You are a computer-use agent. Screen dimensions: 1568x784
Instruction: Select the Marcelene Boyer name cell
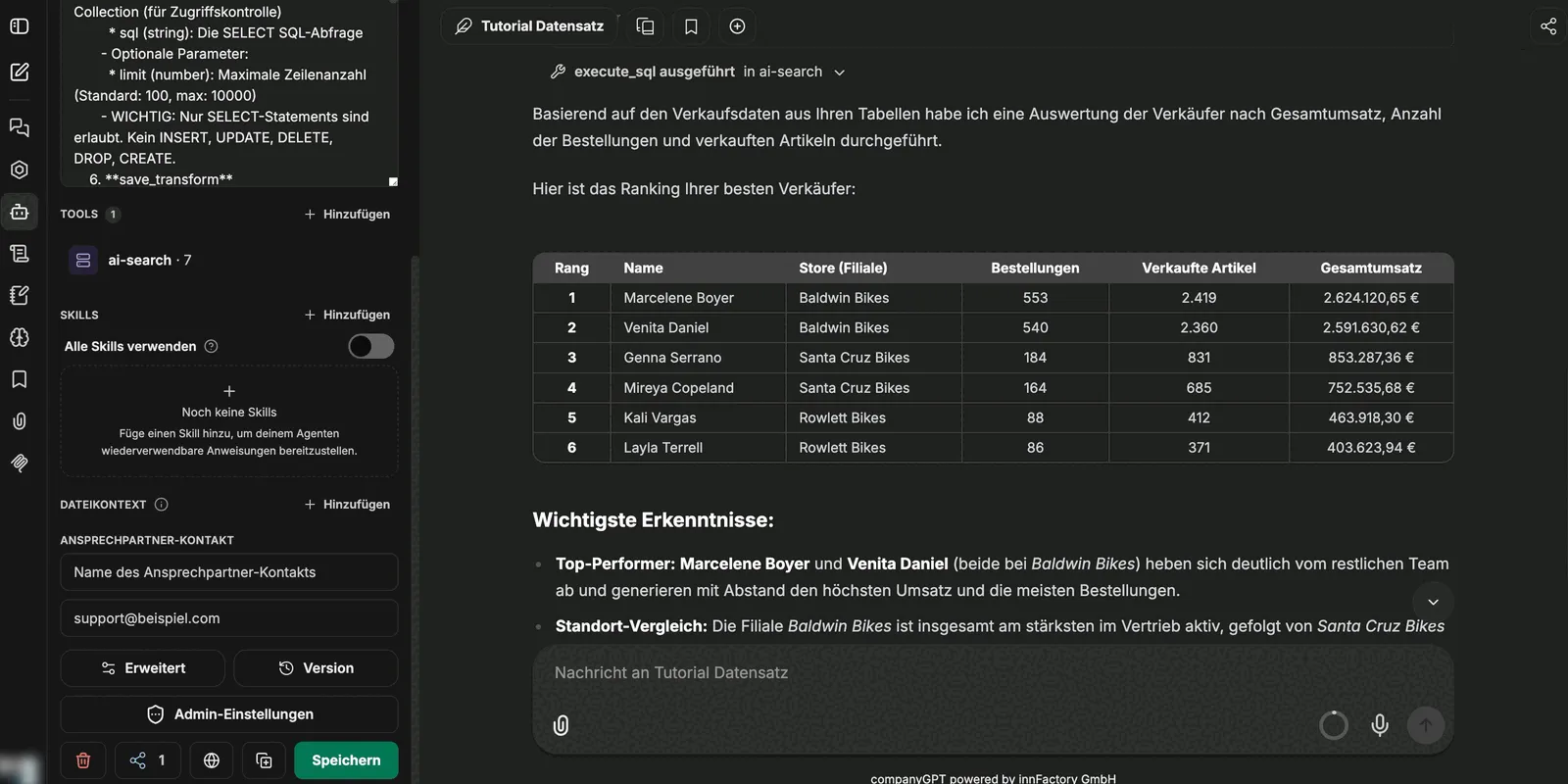coord(697,298)
